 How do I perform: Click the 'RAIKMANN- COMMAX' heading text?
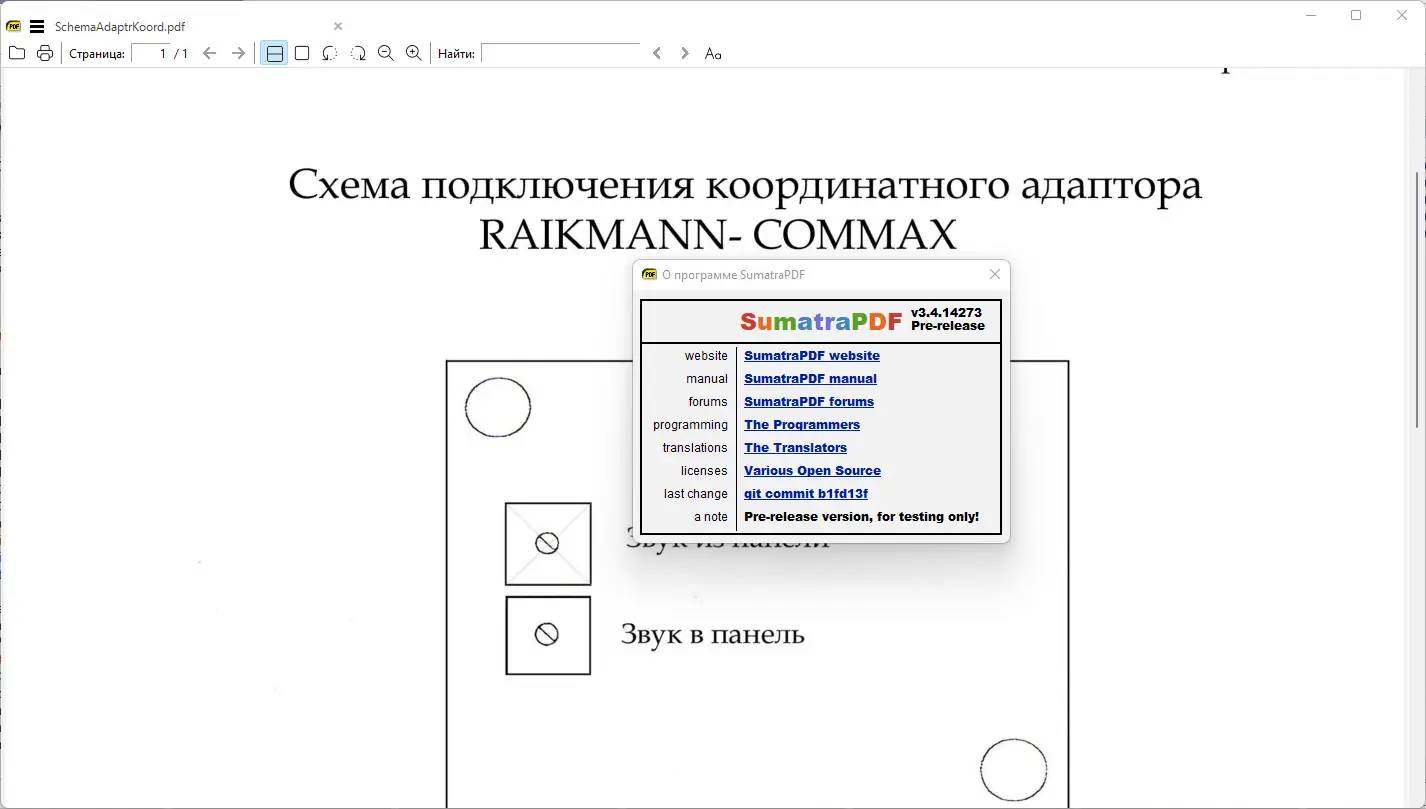click(x=718, y=235)
